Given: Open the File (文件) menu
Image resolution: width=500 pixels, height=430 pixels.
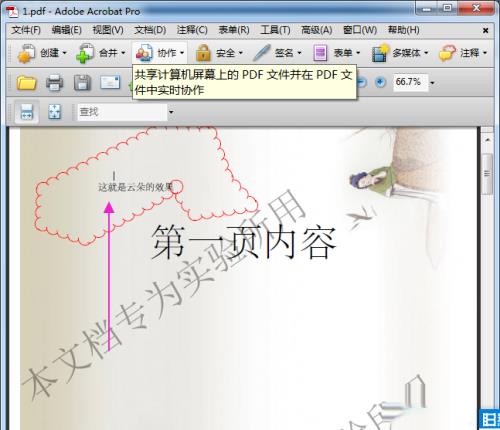Looking at the screenshot, I should [x=26, y=30].
